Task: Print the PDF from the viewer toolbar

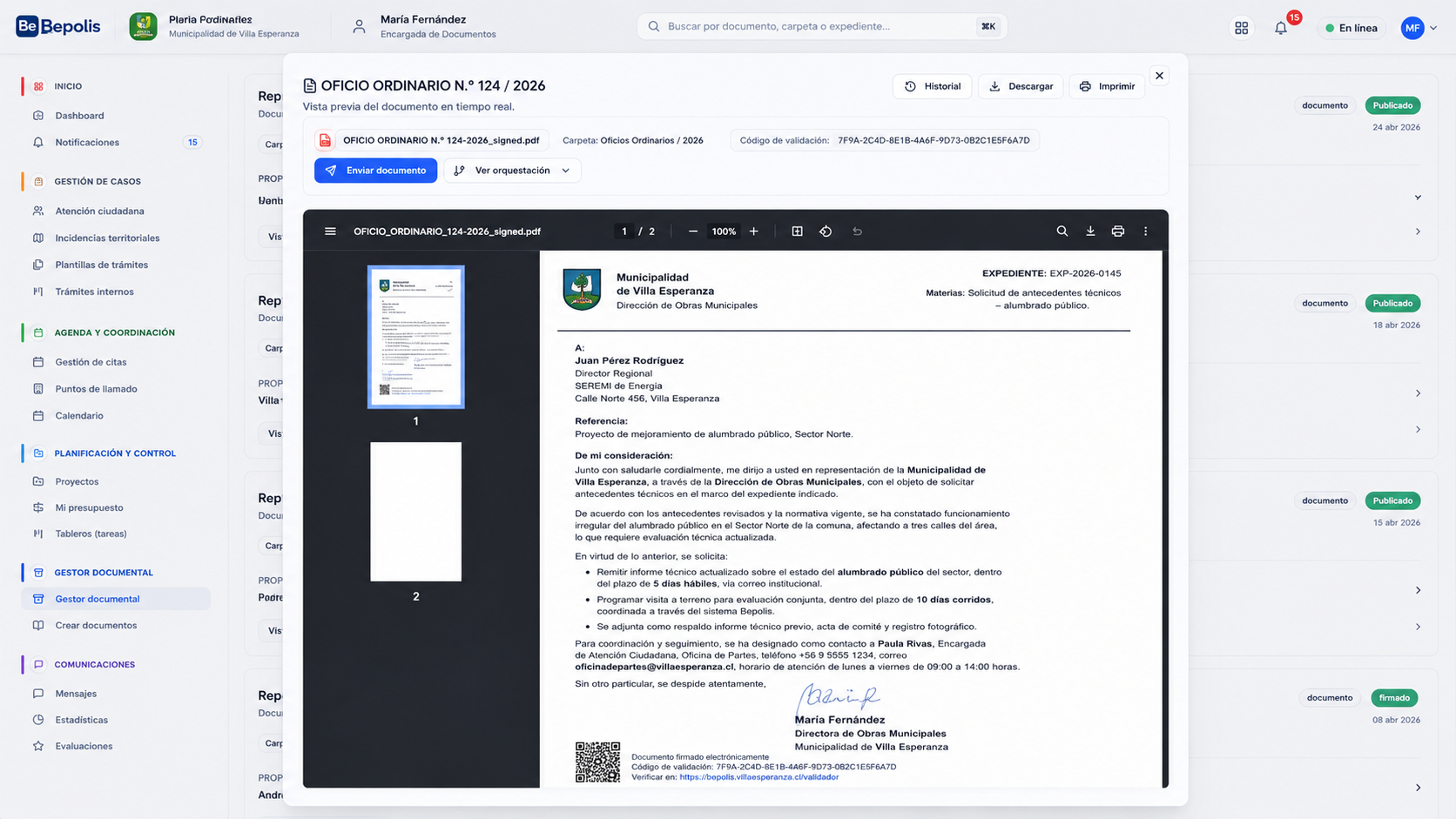Action: (x=1118, y=232)
